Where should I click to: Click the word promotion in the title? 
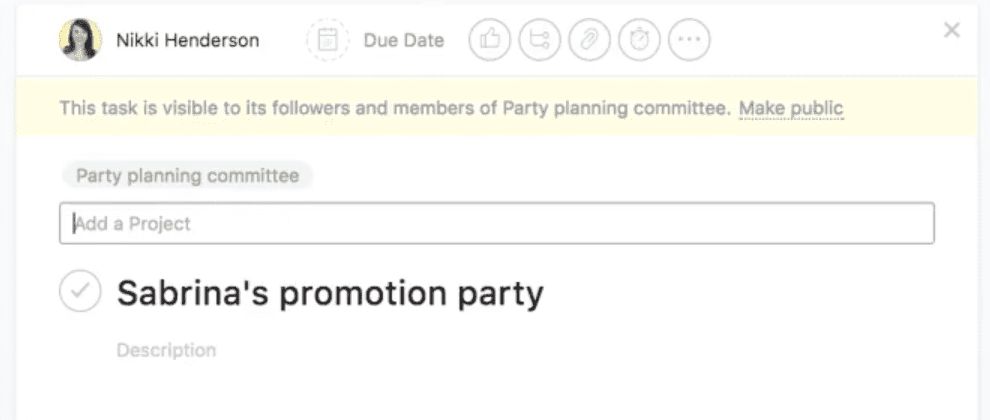click(x=363, y=294)
